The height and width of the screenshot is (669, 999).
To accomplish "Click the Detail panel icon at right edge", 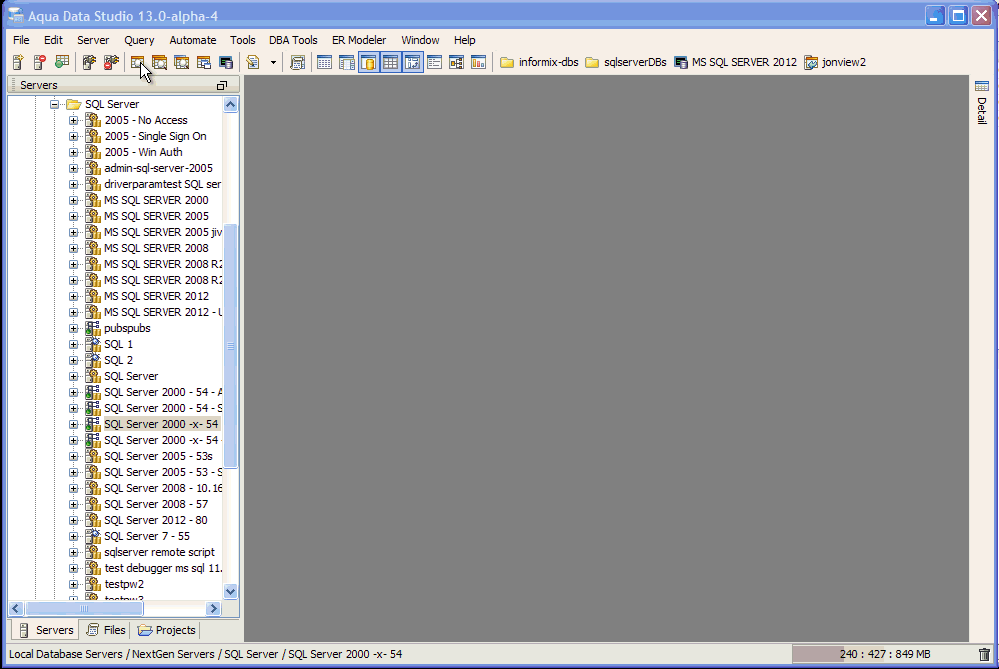I will coord(982,86).
